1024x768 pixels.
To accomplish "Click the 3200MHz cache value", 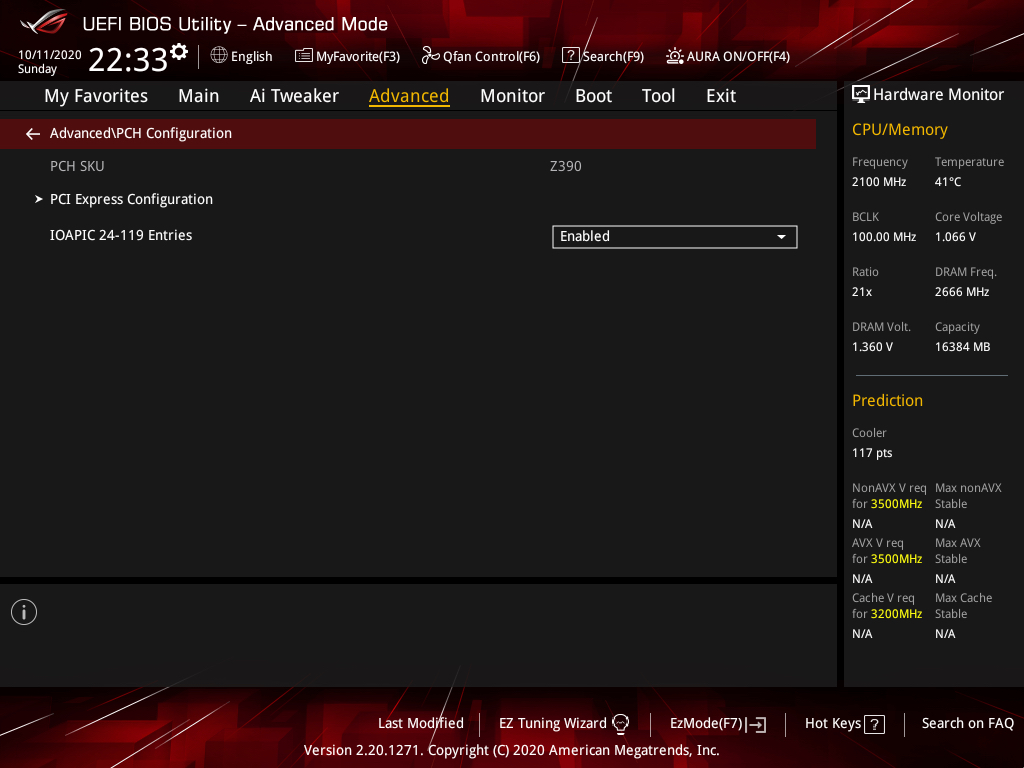I will pyautogui.click(x=896, y=614).
